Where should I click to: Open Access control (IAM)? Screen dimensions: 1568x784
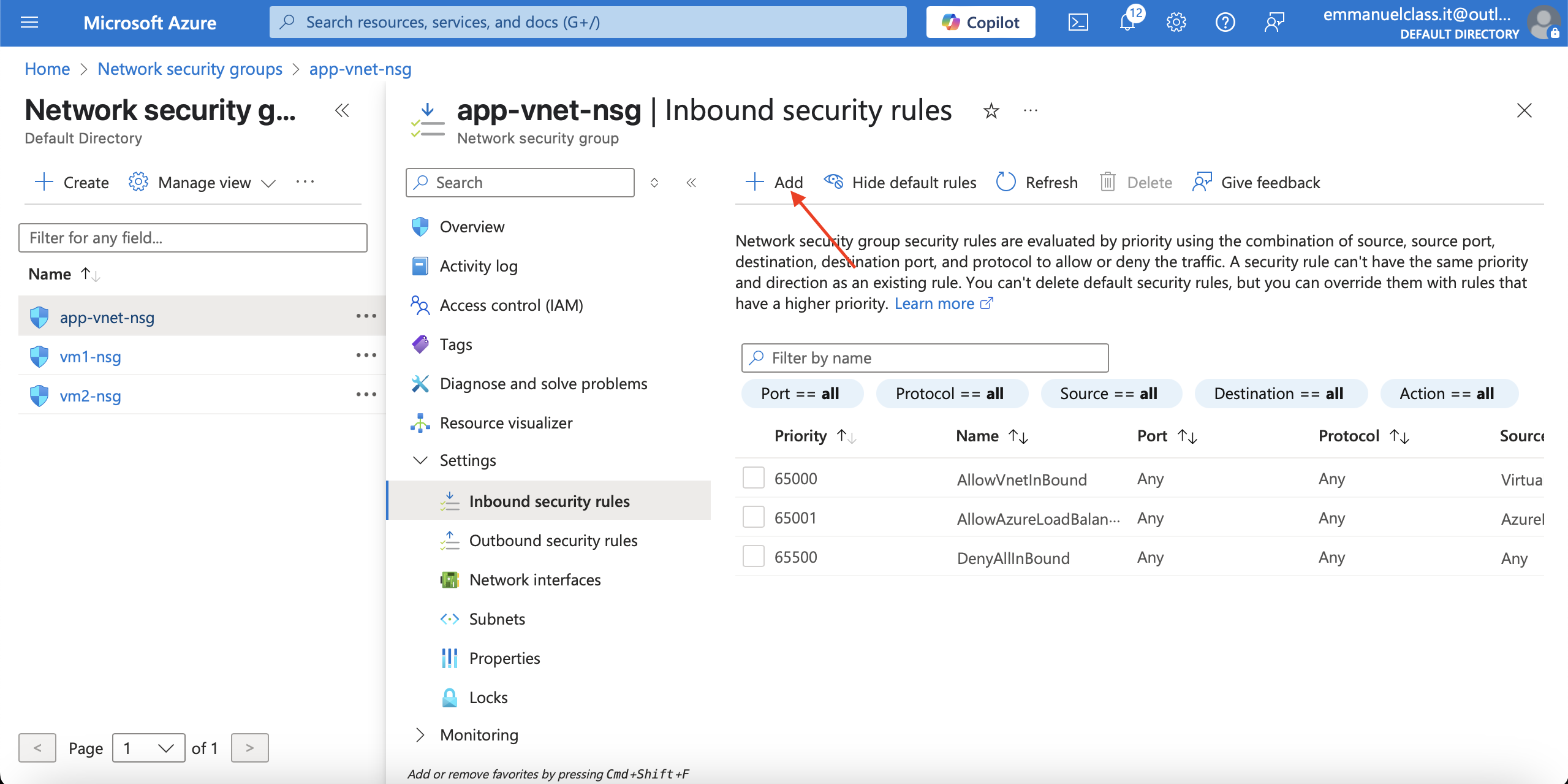[511, 305]
